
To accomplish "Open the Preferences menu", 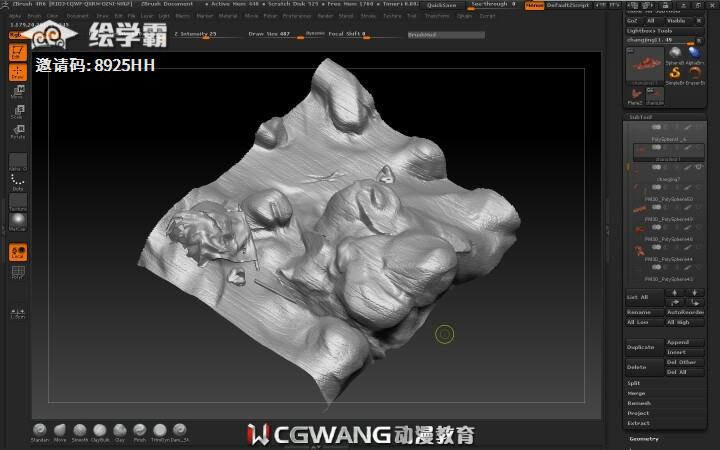I will [x=297, y=16].
